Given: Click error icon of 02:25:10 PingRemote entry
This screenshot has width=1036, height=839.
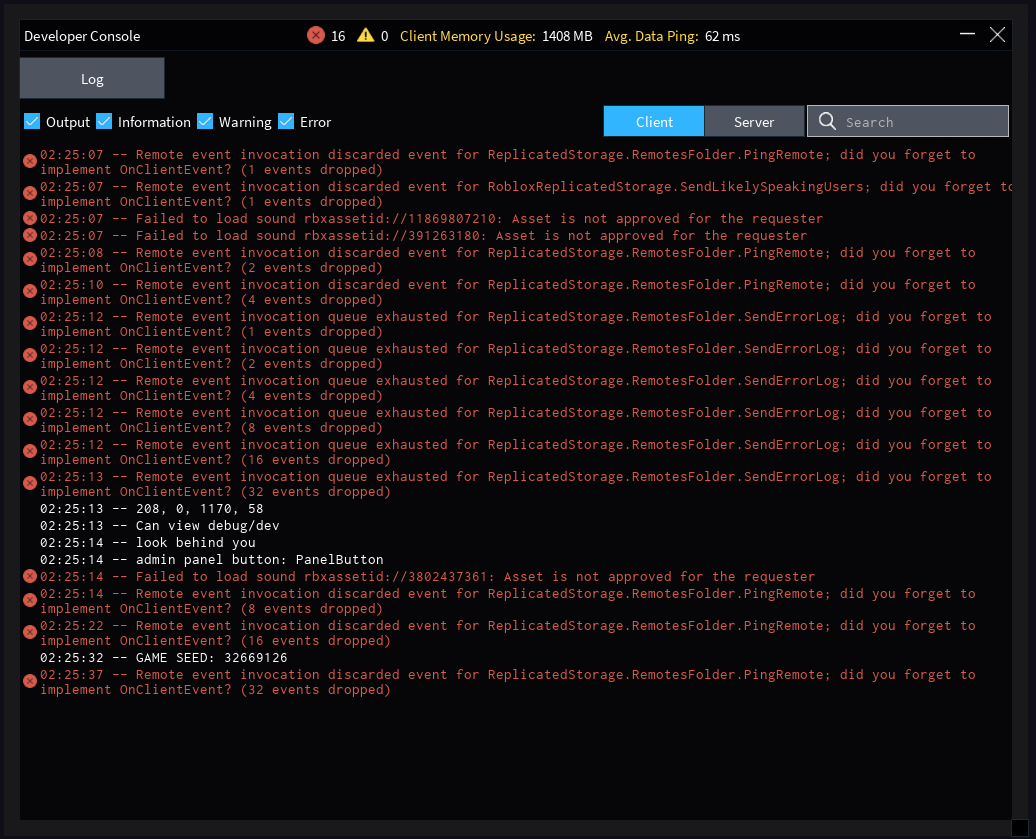Looking at the screenshot, I should pyautogui.click(x=30, y=291).
